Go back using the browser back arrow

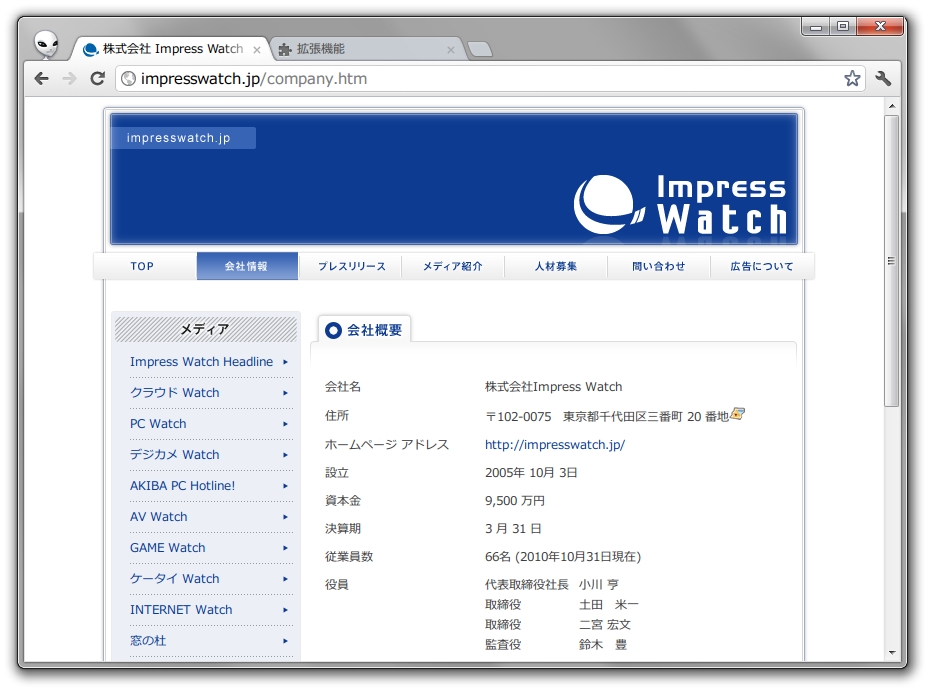pos(41,79)
